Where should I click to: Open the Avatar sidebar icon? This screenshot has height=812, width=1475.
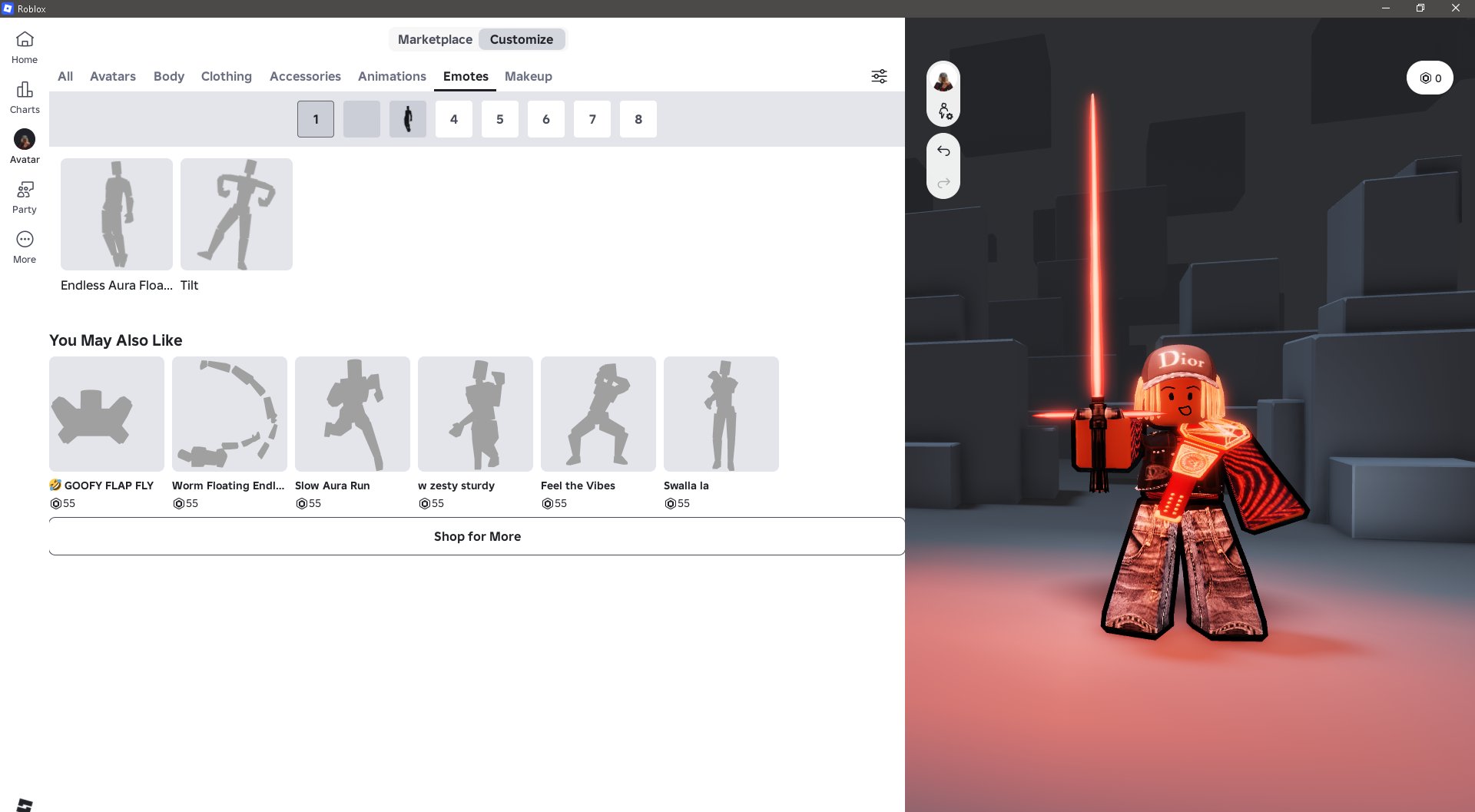(25, 147)
